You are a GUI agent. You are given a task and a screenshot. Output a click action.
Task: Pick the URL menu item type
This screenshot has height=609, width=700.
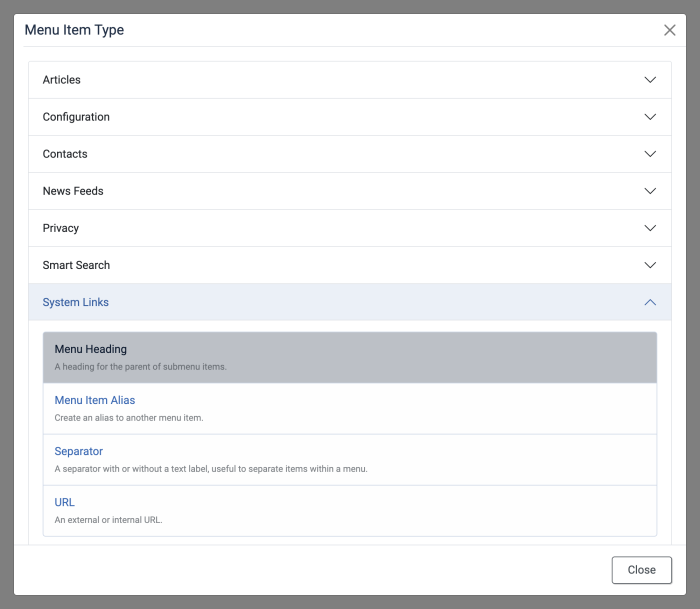65,503
